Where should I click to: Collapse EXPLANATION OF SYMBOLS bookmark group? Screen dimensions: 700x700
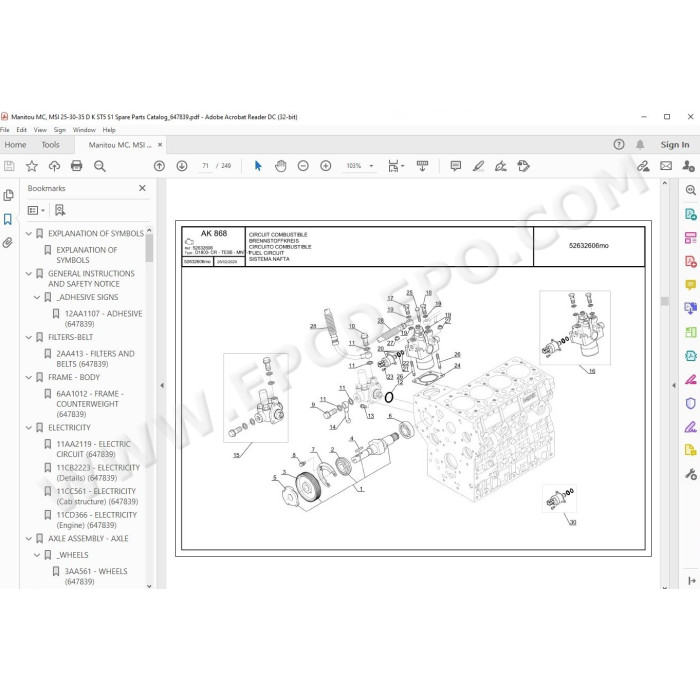tap(29, 233)
